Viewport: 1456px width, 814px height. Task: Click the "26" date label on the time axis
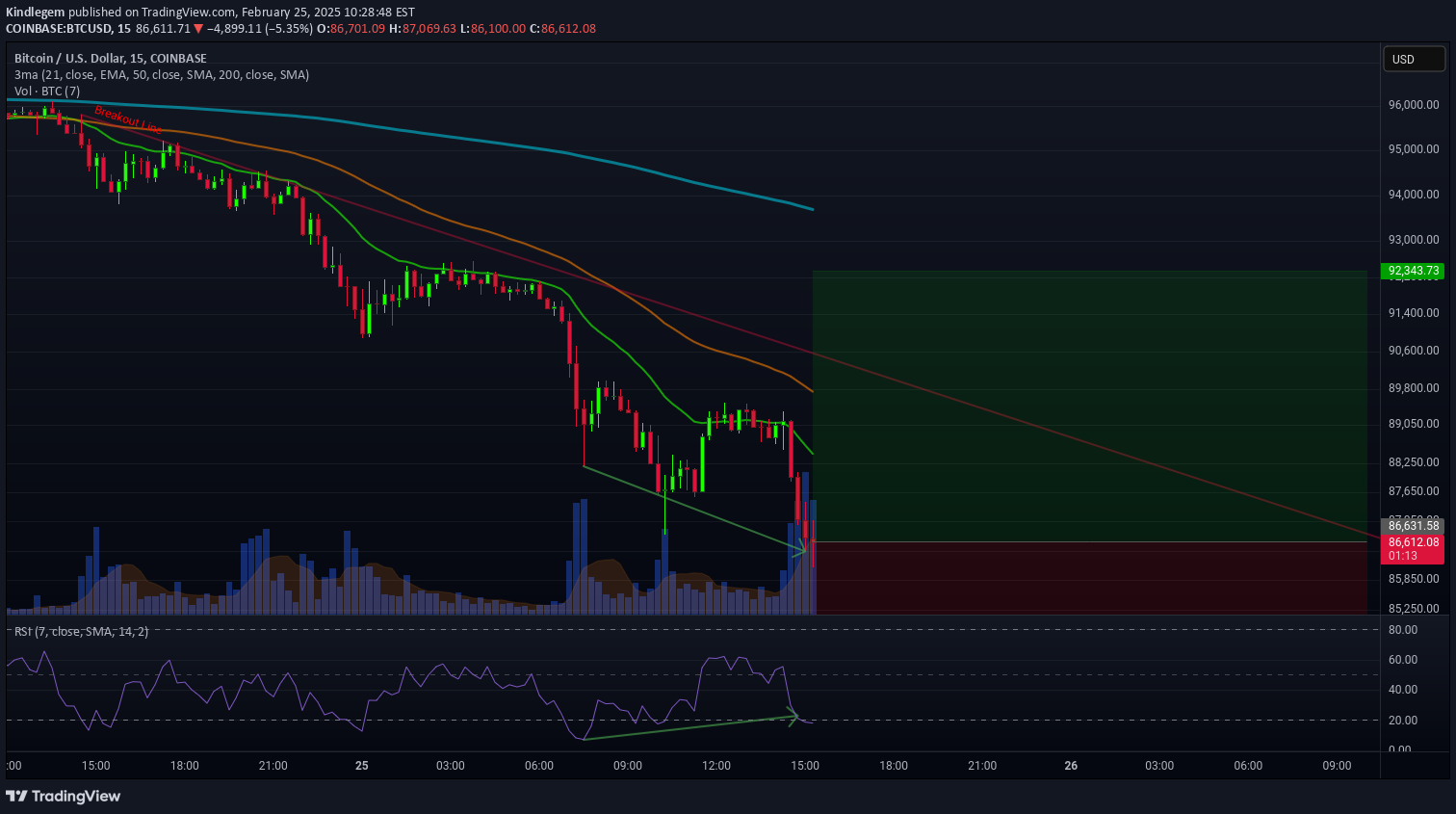point(1071,766)
